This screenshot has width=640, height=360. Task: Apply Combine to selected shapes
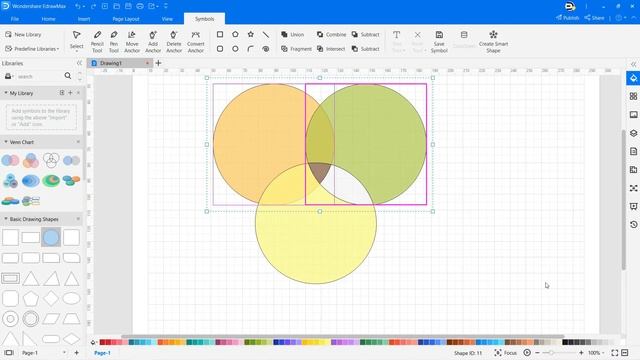coord(331,35)
